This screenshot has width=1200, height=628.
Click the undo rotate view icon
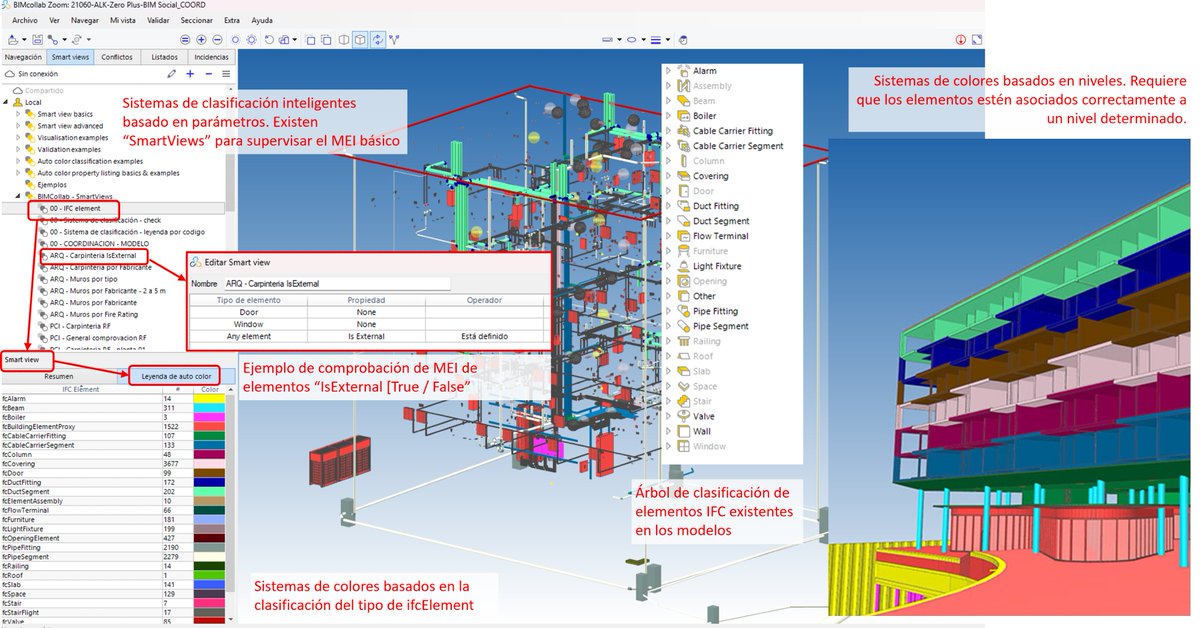pos(269,40)
